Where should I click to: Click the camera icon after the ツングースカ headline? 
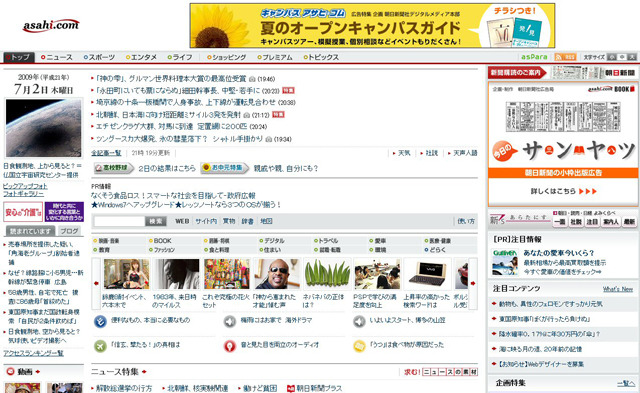(269, 139)
